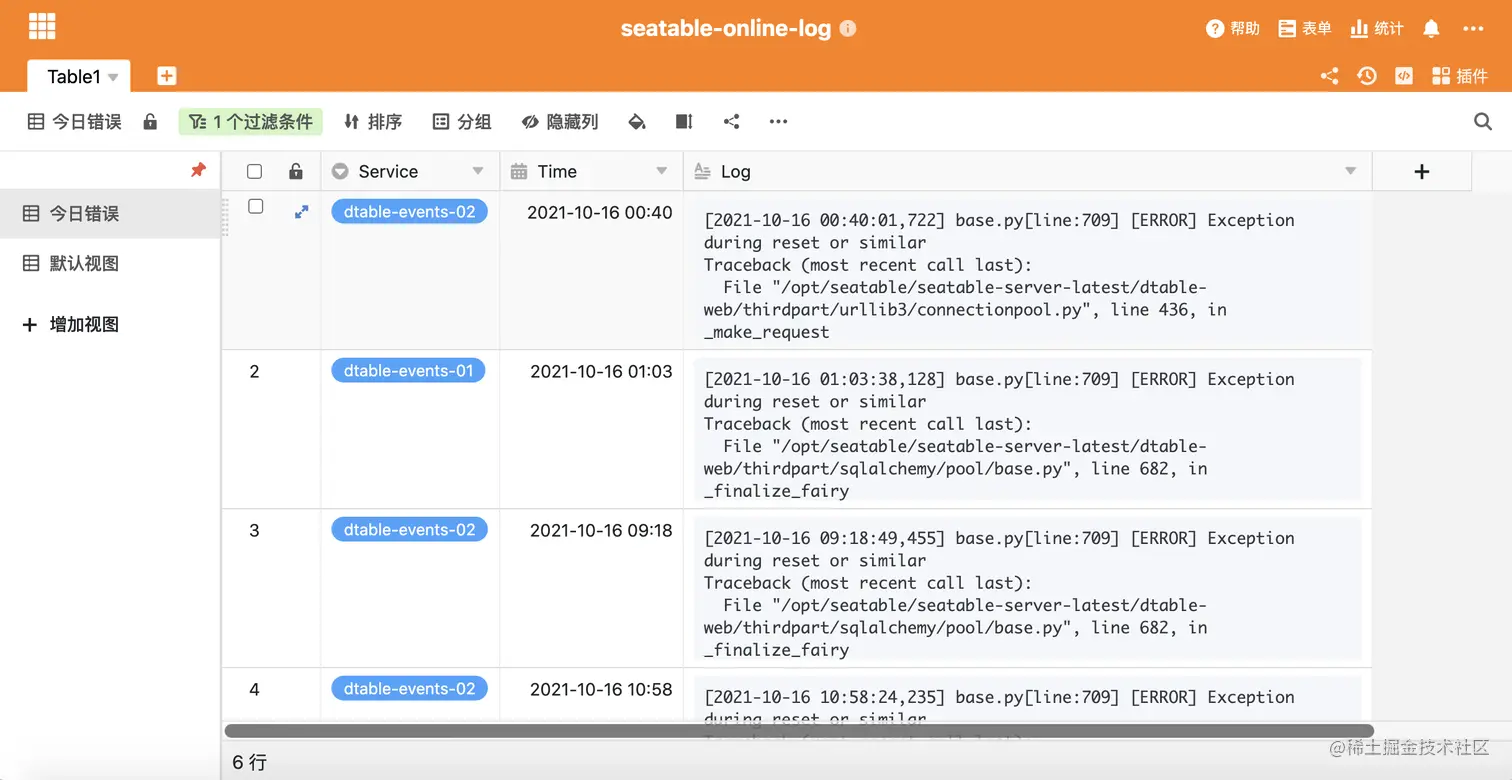Click the log cell starting 09:18:49,455
The width and height of the screenshot is (1512, 780).
(1027, 588)
